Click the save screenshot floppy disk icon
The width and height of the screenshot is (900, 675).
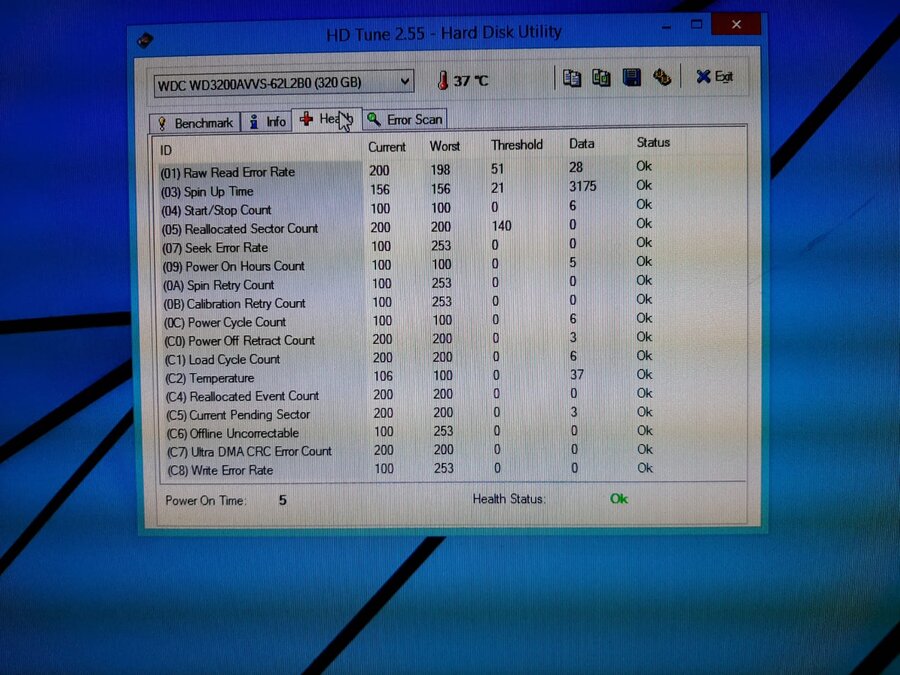(631, 77)
